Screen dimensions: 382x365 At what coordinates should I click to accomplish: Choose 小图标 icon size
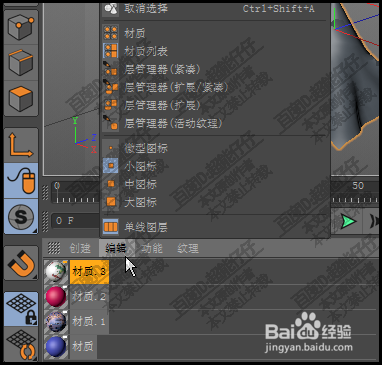tap(215, 166)
